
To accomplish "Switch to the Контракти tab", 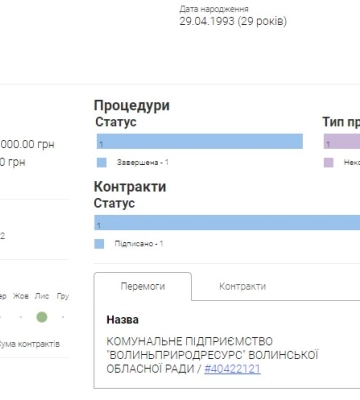I will pos(242,286).
